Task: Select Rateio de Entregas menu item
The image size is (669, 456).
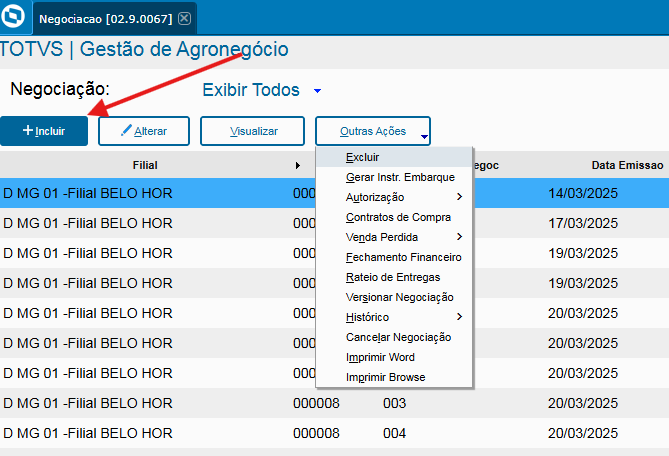Action: [394, 278]
